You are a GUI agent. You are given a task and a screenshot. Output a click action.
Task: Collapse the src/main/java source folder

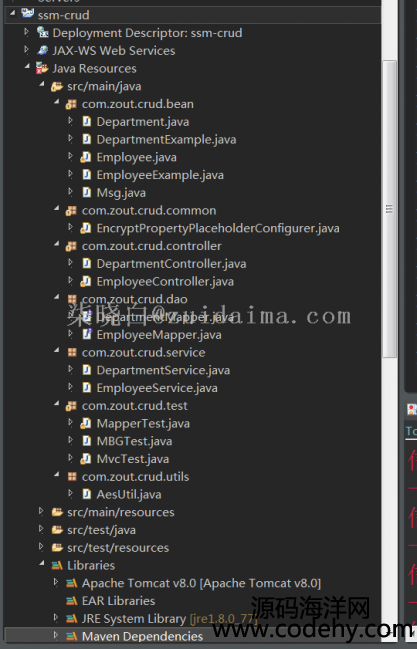point(42,84)
